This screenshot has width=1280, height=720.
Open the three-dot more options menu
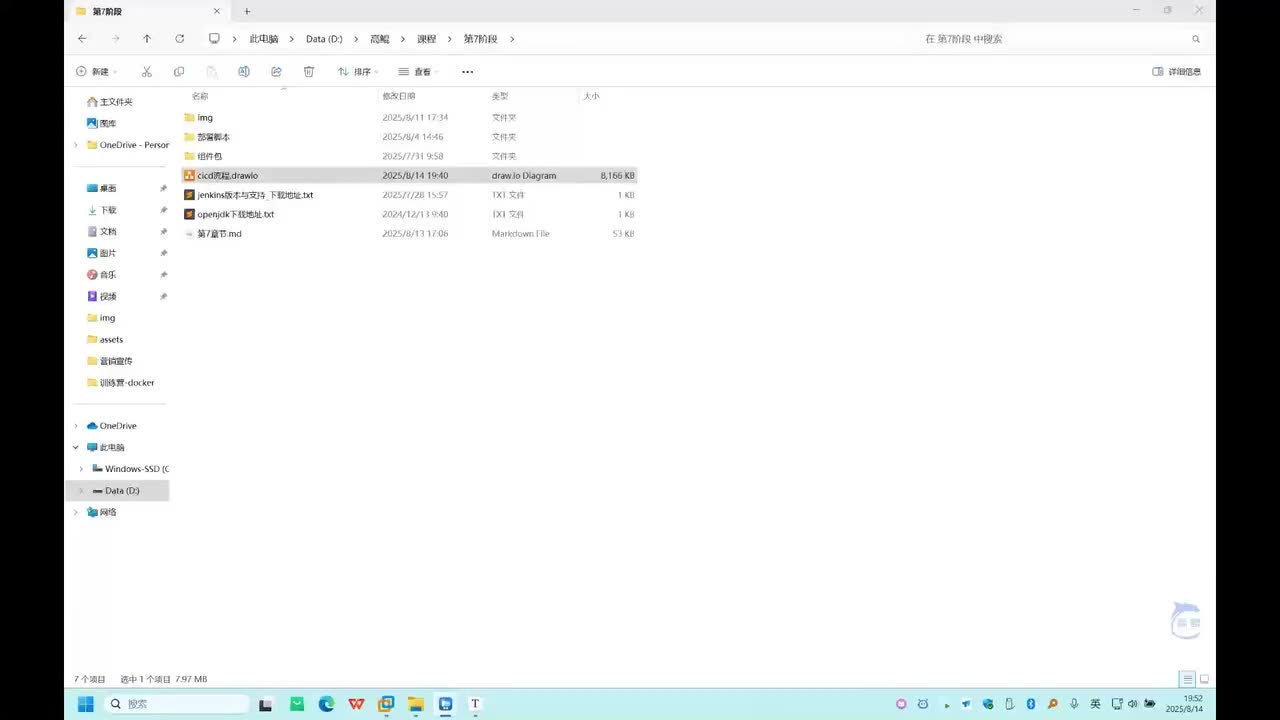pos(467,72)
